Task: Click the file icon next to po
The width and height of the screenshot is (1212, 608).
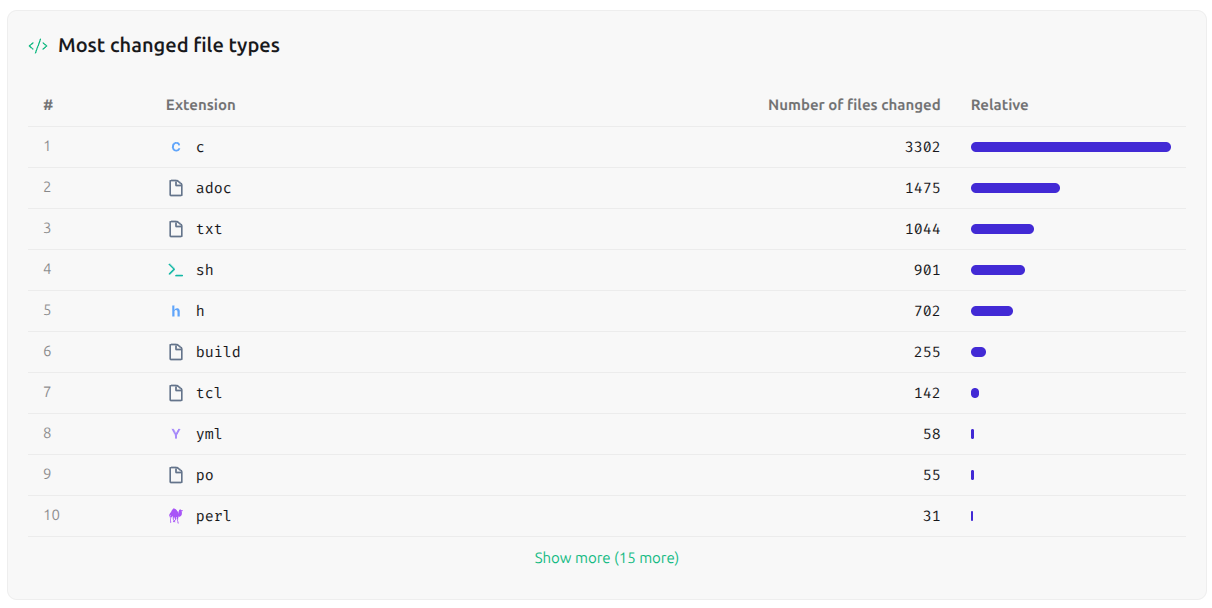Action: coord(176,474)
